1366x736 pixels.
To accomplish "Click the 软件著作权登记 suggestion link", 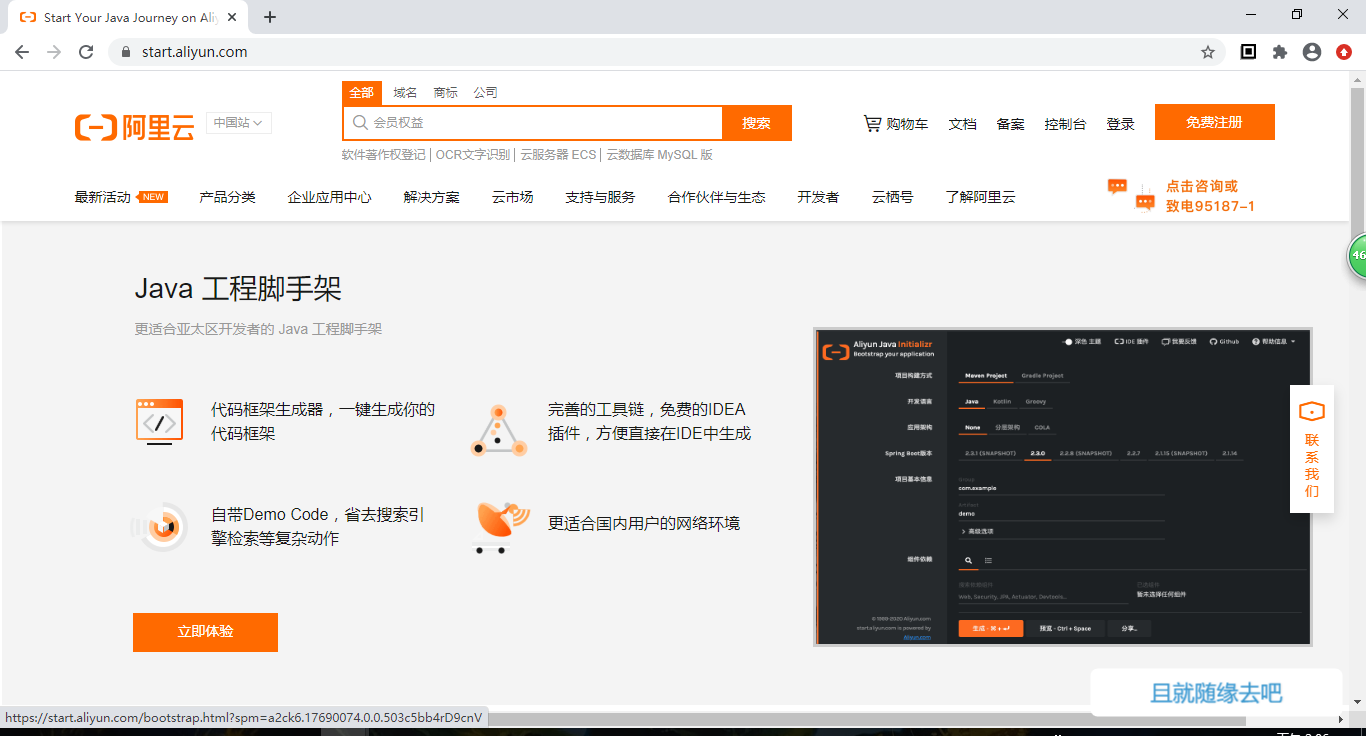I will (x=383, y=155).
